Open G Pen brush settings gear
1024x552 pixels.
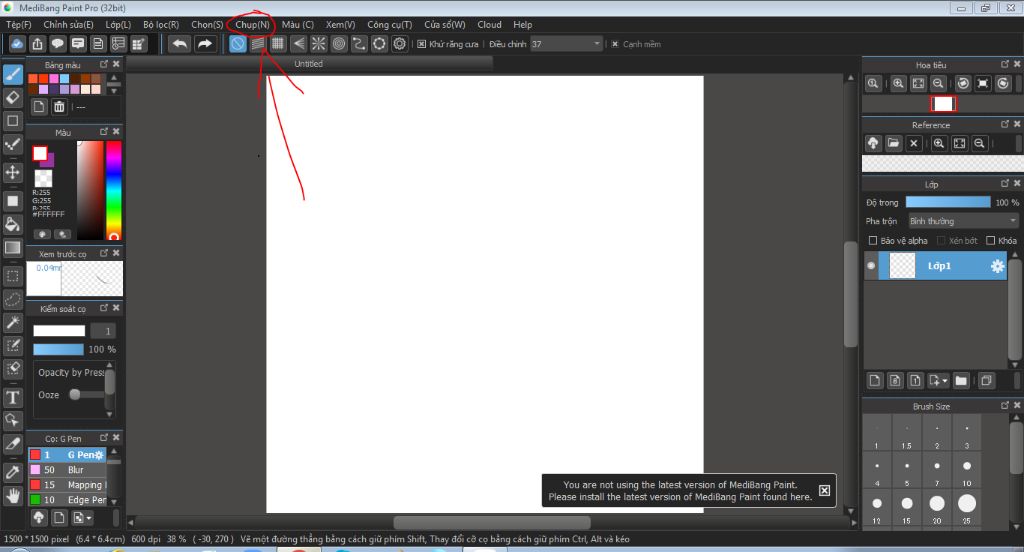[x=99, y=455]
